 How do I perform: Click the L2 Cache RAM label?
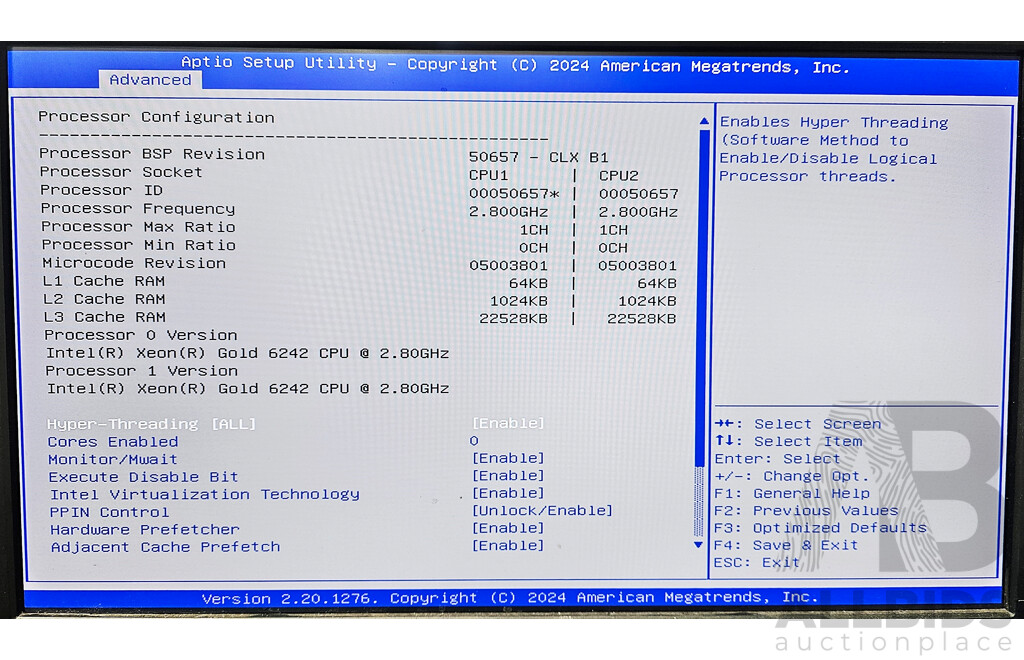[104, 299]
